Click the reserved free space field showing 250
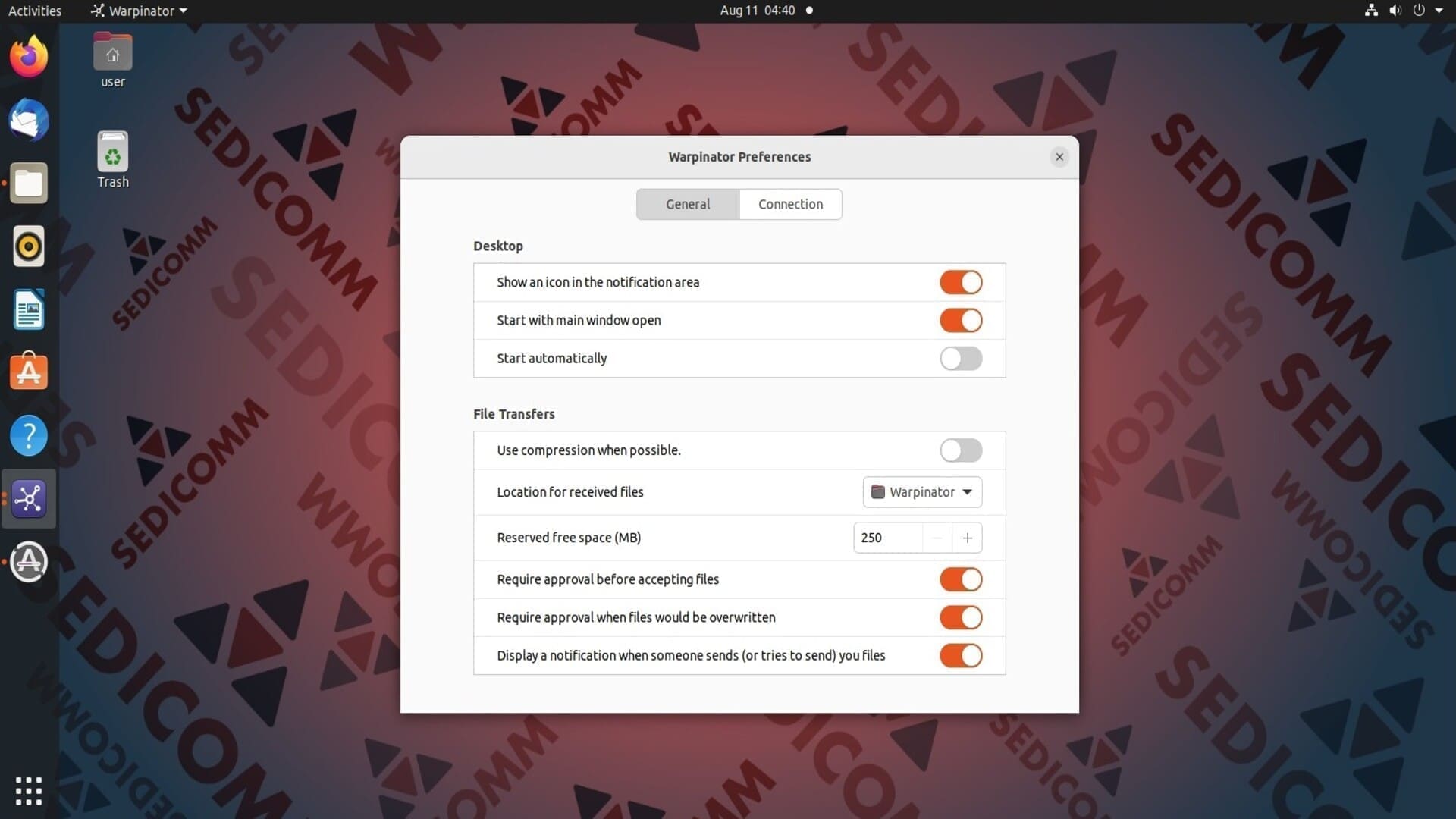The width and height of the screenshot is (1456, 819). [888, 538]
